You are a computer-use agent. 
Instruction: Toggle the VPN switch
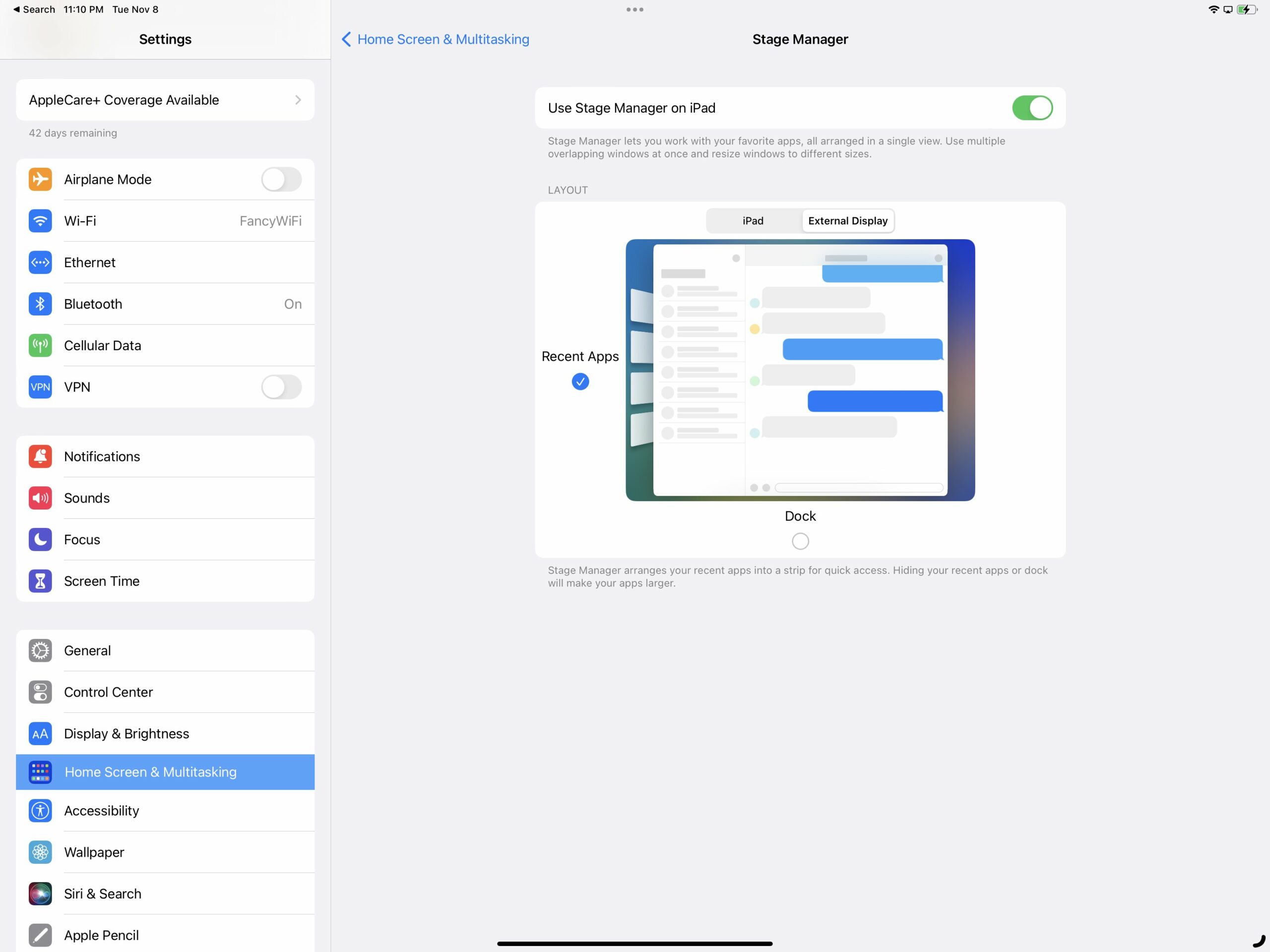[281, 387]
